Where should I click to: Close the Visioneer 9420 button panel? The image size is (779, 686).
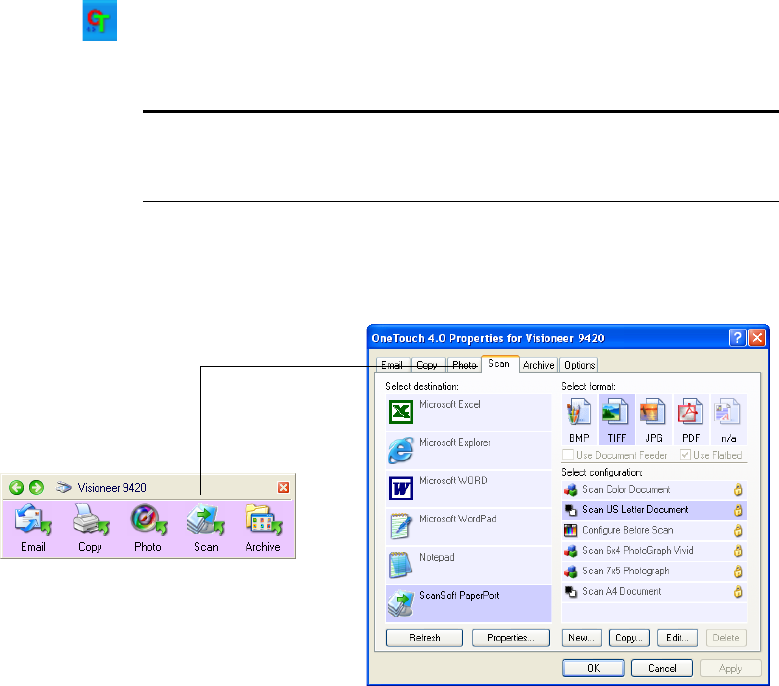pos(283,487)
